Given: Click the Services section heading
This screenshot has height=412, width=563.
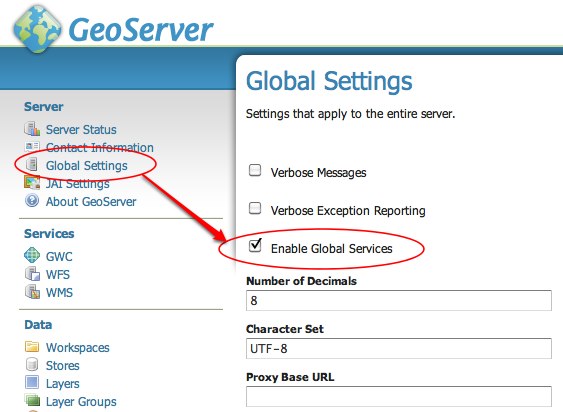Looking at the screenshot, I should point(49,233).
